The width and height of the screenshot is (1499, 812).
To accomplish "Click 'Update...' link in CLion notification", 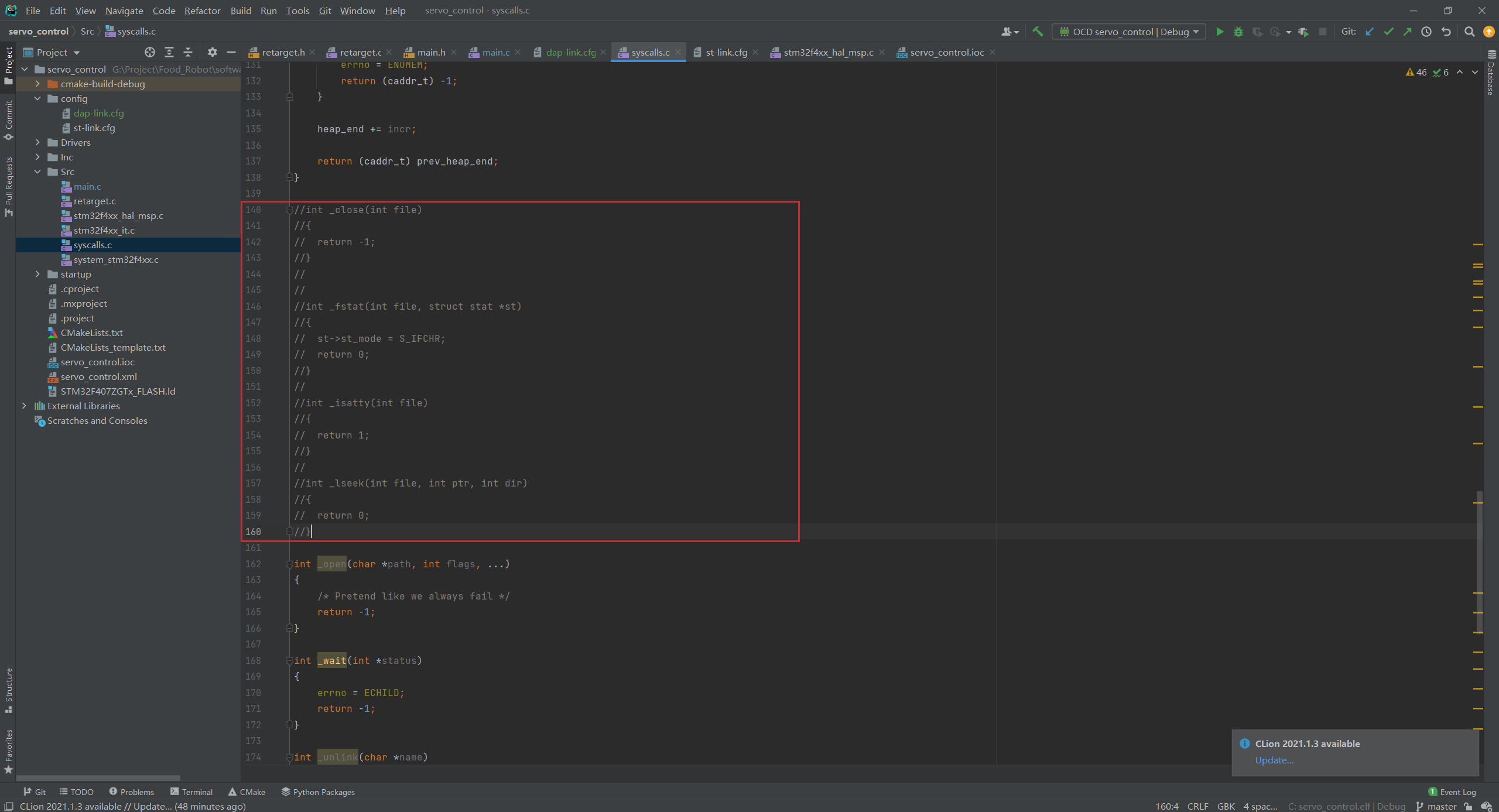I will (1274, 759).
